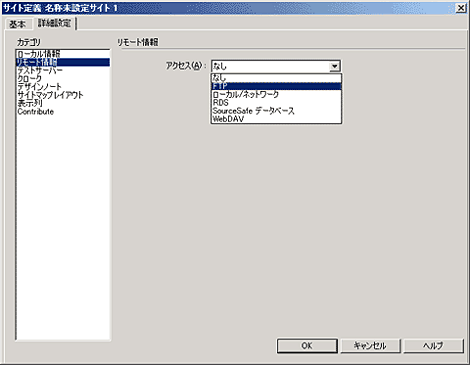
Task: Open the 詳細設定 tab
Action: [54, 23]
